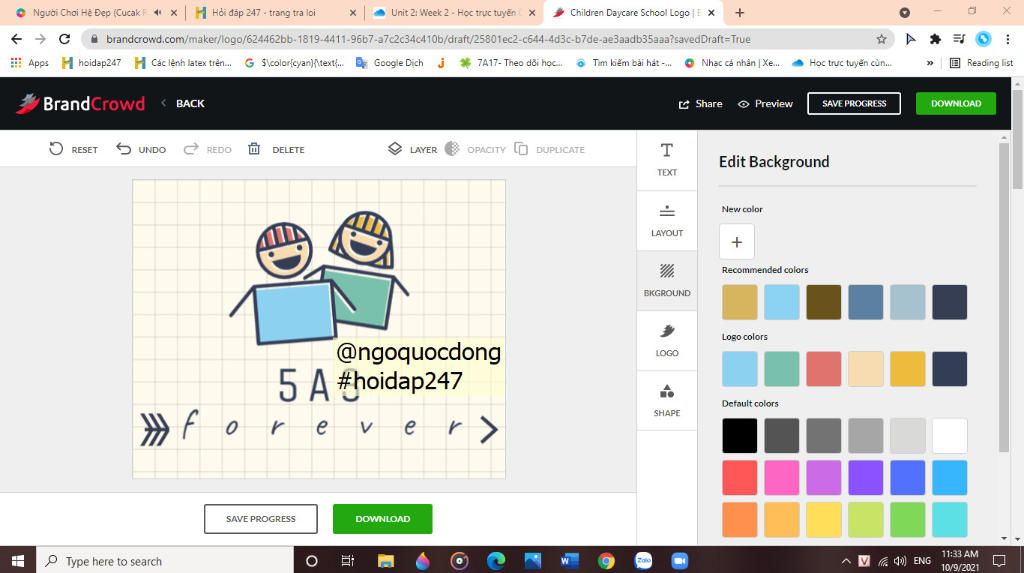Open the Reading list
The width and height of the screenshot is (1024, 573).
981,63
